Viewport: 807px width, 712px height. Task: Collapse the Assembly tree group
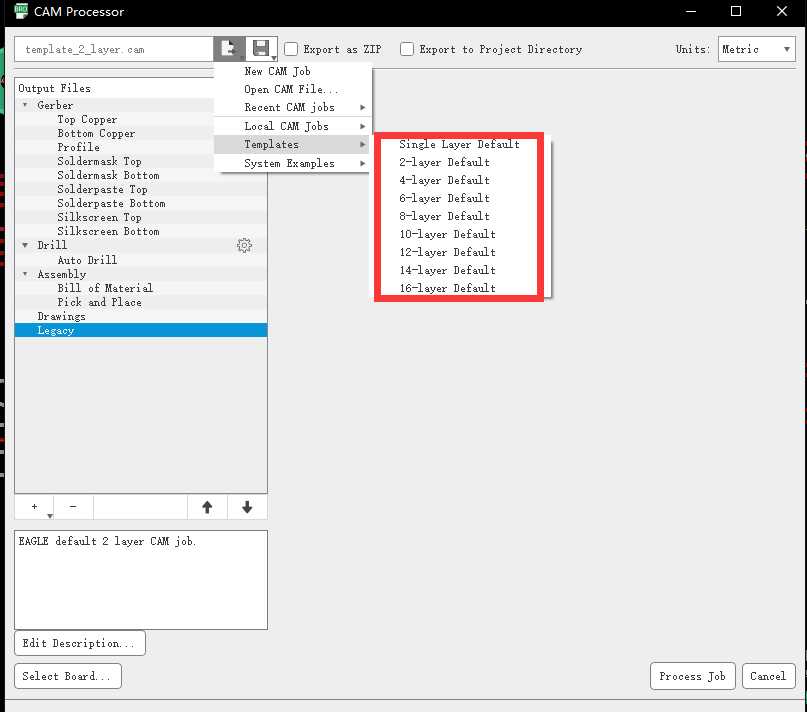(25, 274)
